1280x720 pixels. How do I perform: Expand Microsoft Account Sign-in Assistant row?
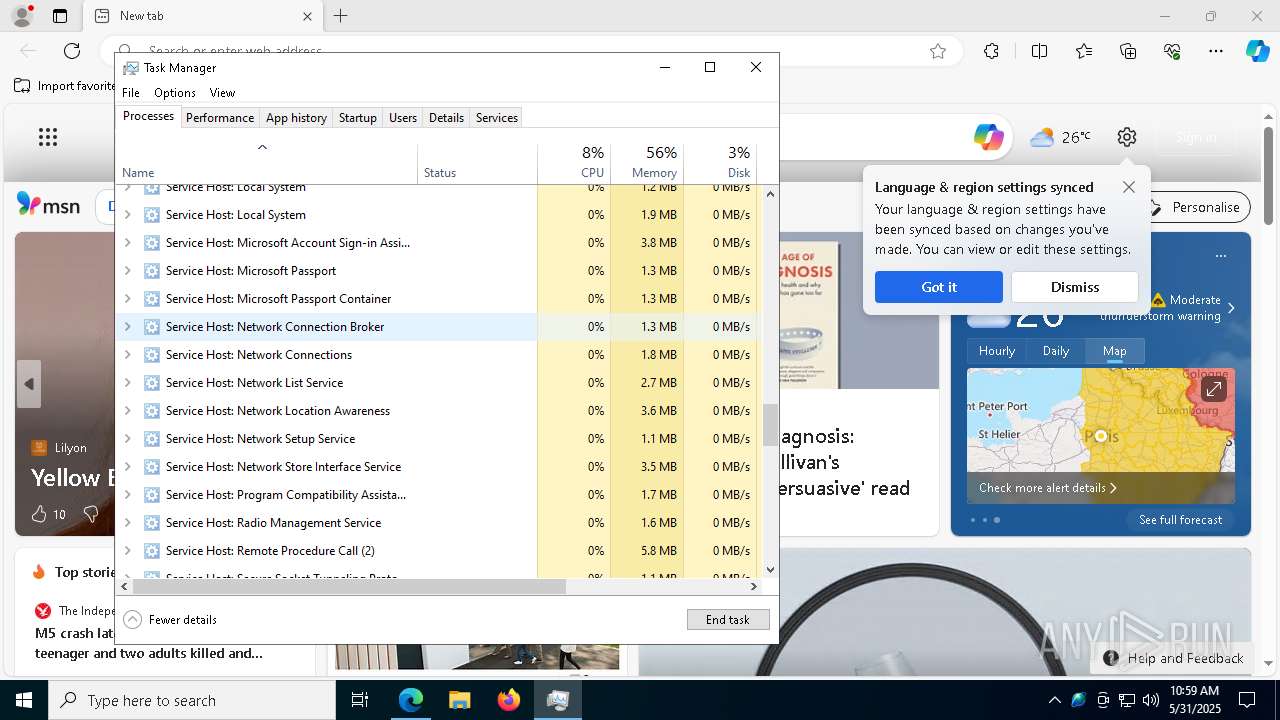(x=127, y=243)
